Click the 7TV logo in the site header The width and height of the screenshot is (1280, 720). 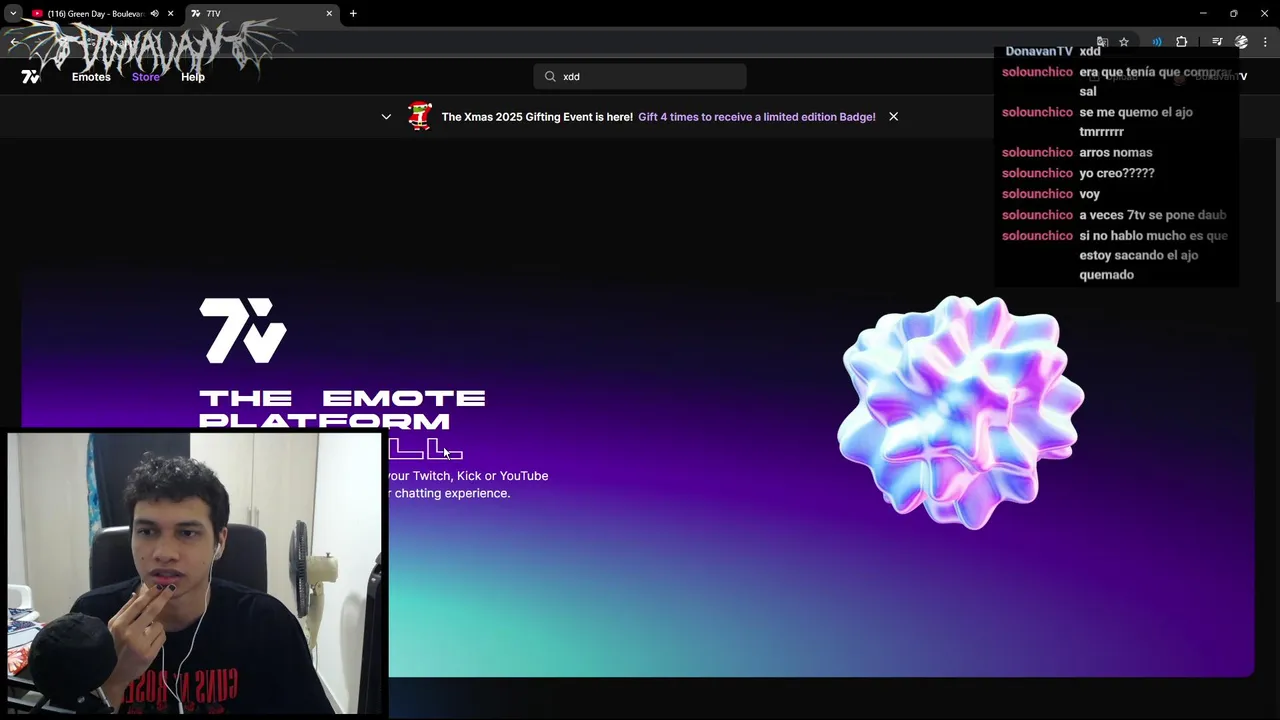point(30,77)
